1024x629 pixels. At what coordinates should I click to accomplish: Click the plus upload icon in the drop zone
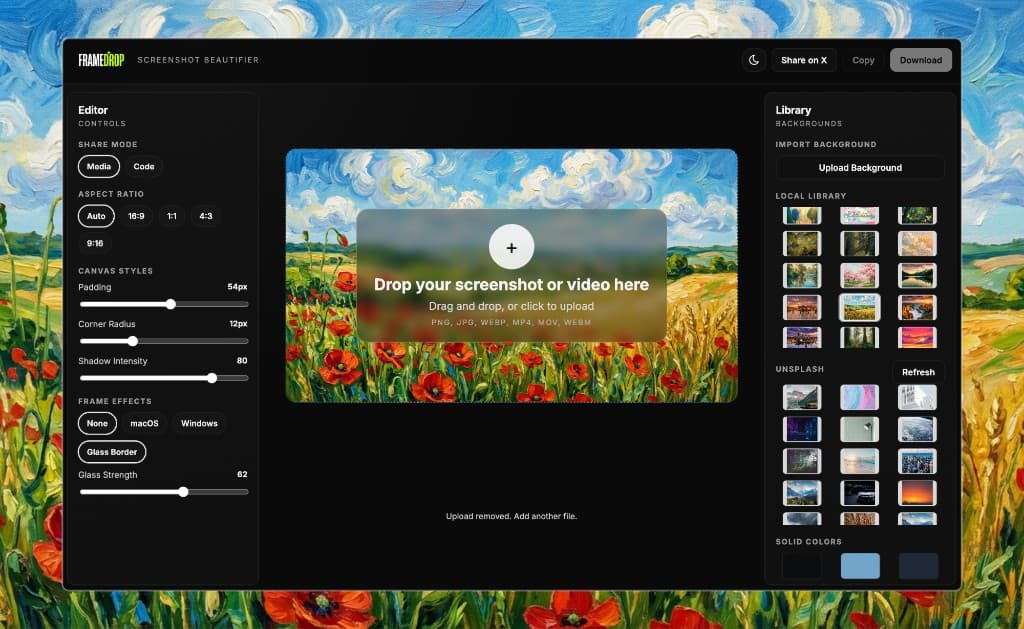(511, 247)
